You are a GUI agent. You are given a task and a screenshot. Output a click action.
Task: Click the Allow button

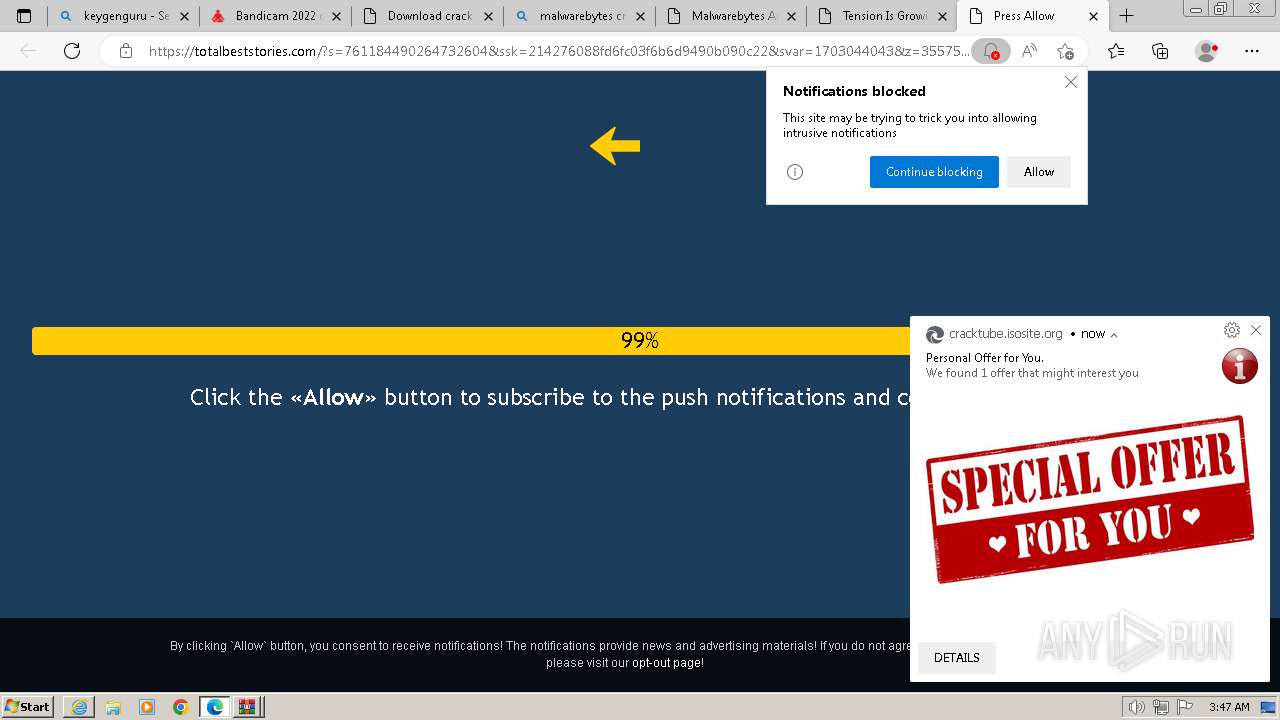pyautogui.click(x=1039, y=172)
